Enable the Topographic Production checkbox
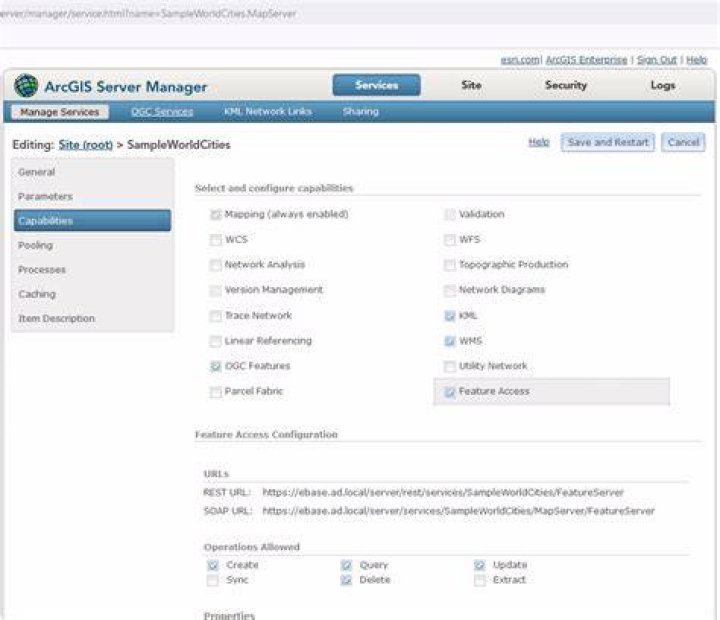Image resolution: width=720 pixels, height=620 pixels. [x=450, y=265]
